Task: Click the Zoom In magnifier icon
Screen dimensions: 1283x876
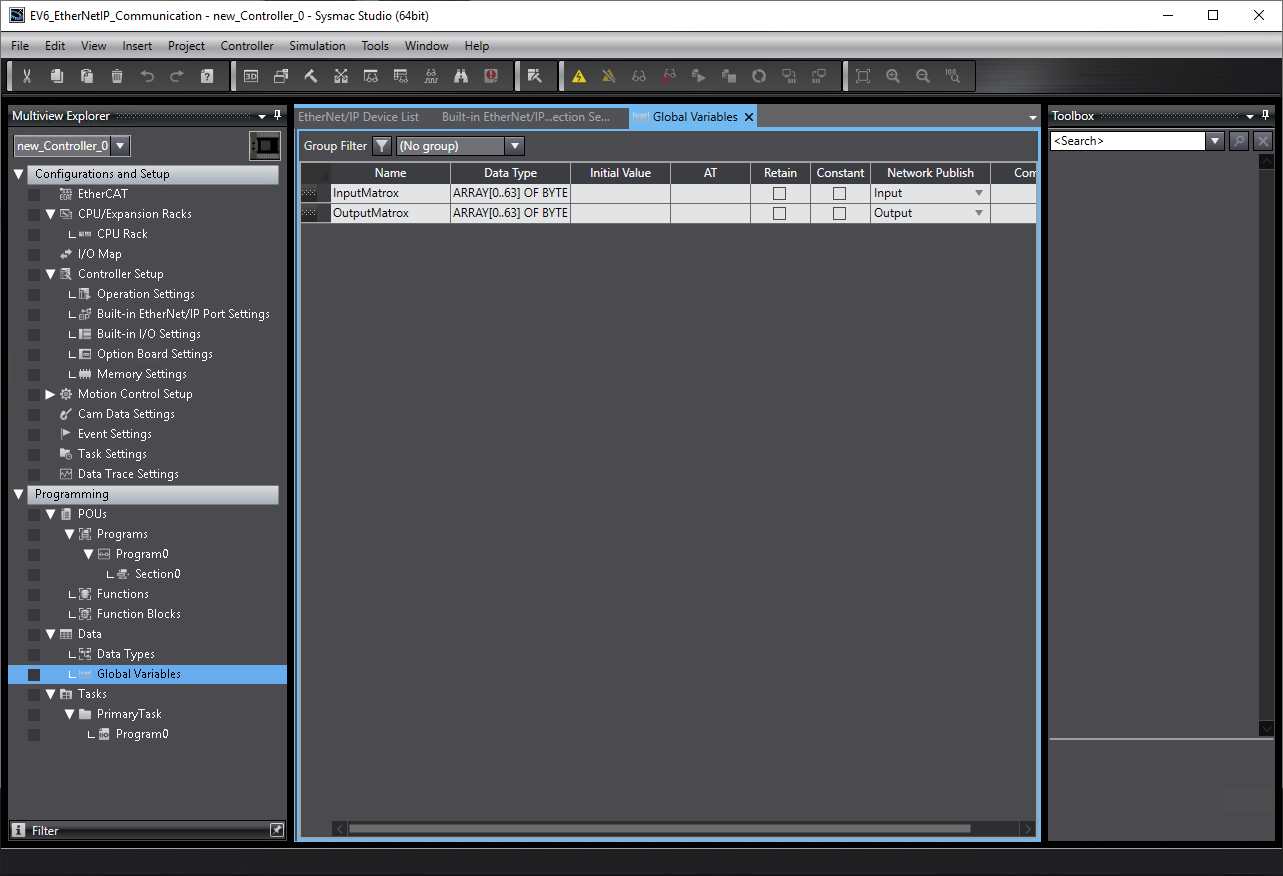Action: [x=893, y=76]
